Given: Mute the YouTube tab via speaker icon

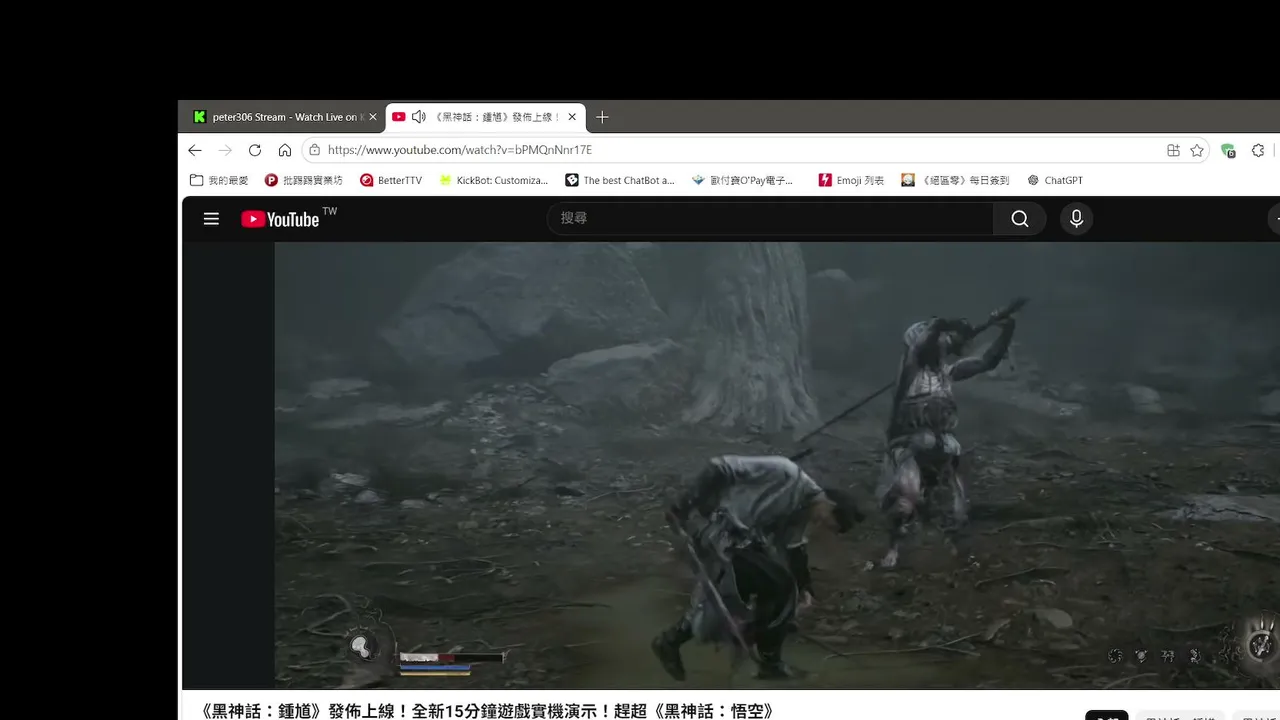Looking at the screenshot, I should [419, 117].
